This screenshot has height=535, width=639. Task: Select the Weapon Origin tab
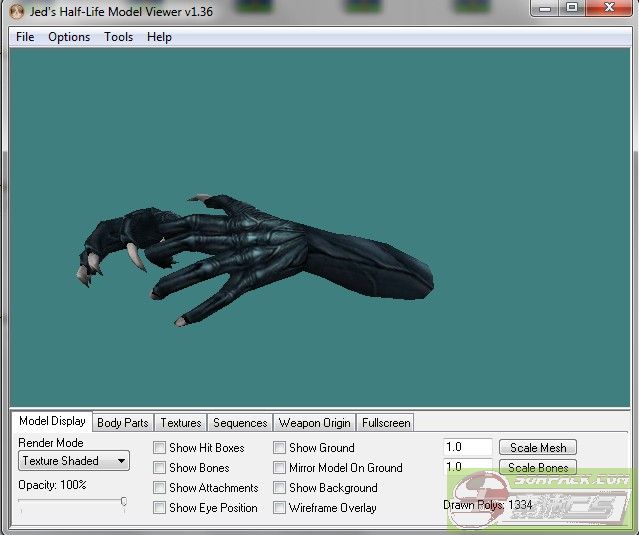click(314, 423)
